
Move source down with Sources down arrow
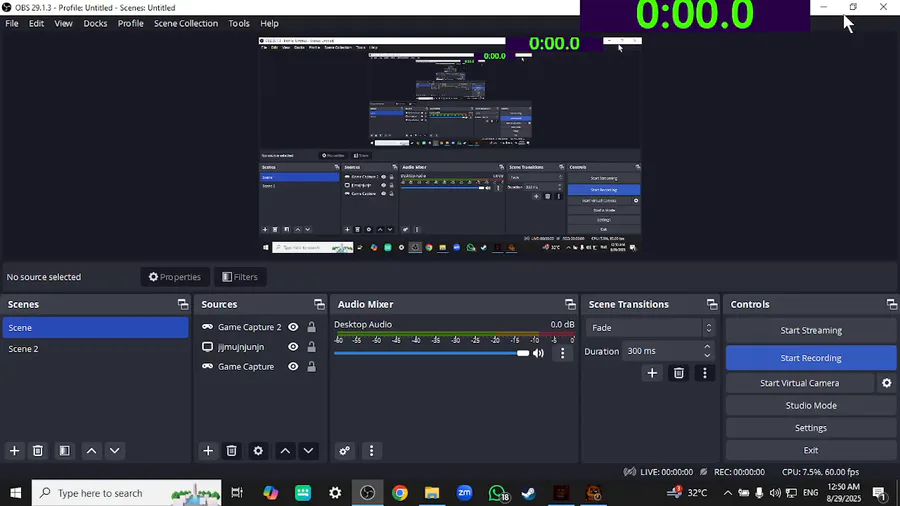point(308,451)
